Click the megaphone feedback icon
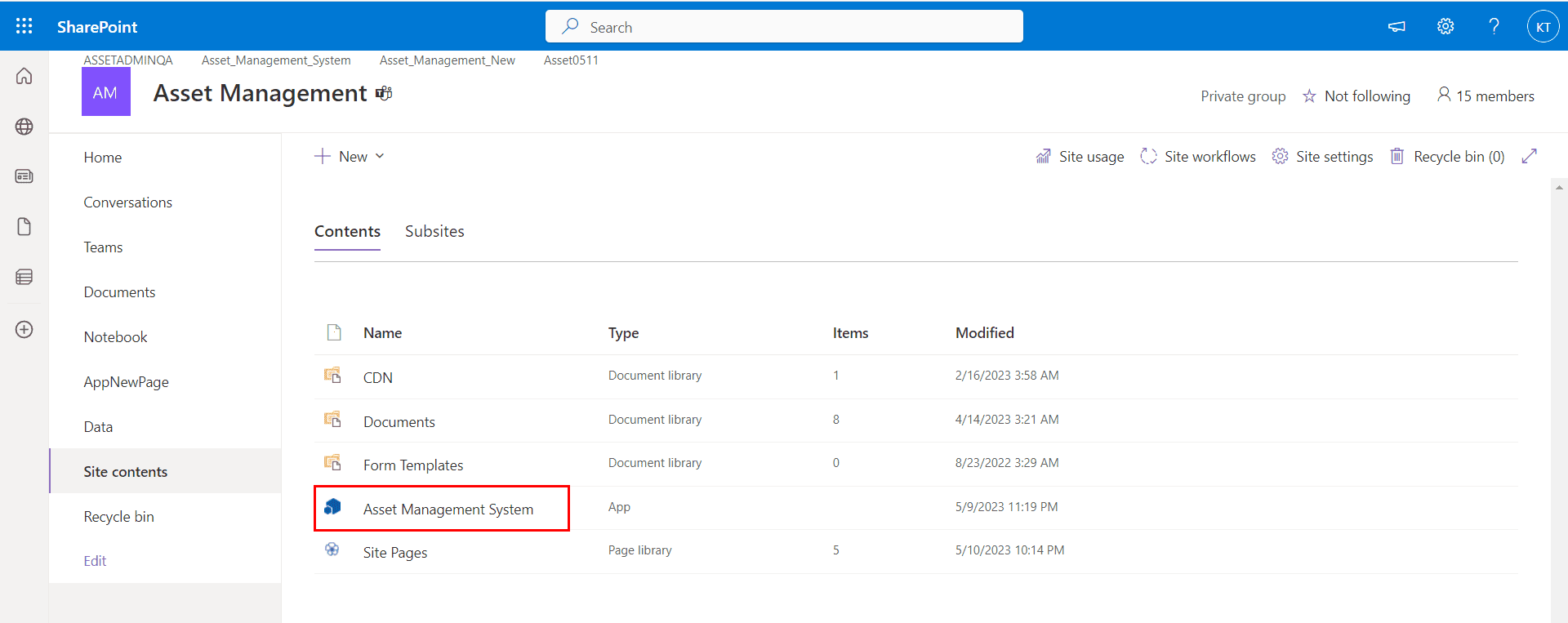 tap(1396, 26)
